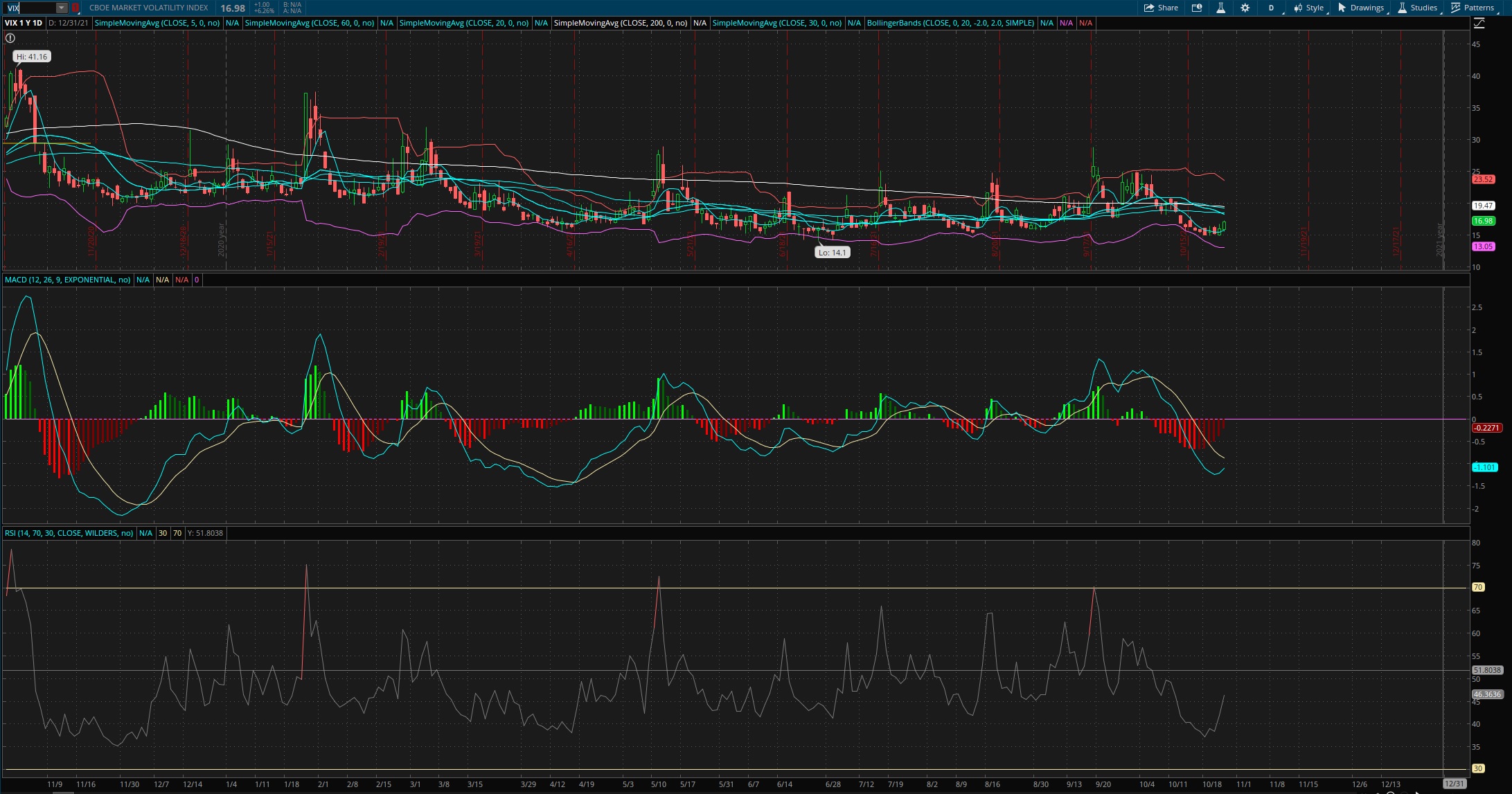Image resolution: width=1512 pixels, height=794 pixels.
Task: Click the 10/18 date on time axis
Action: (1212, 784)
